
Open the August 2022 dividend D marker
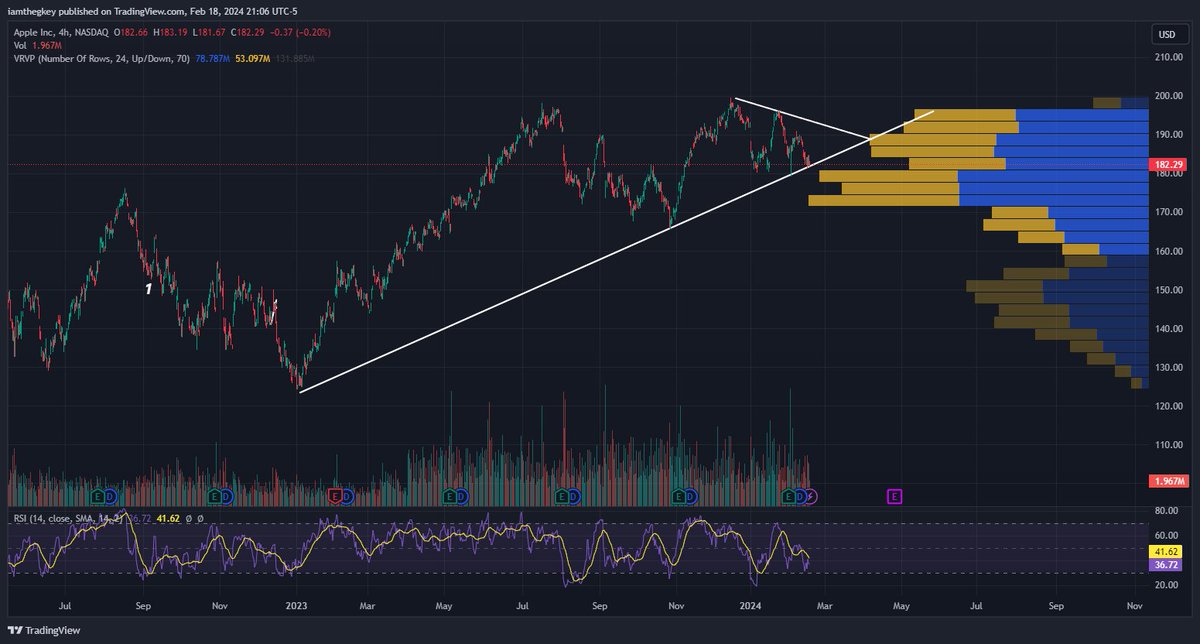(x=109, y=496)
